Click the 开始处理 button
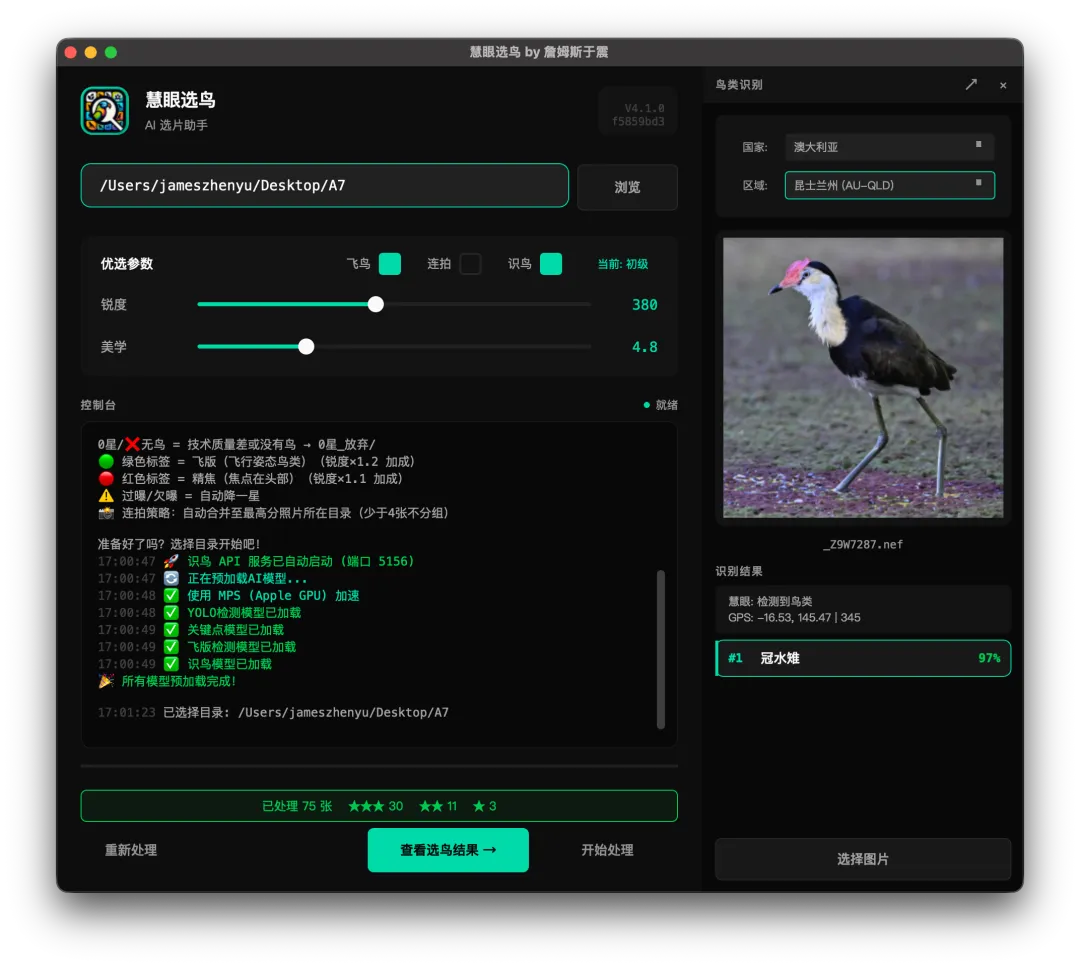1080x967 pixels. (608, 850)
